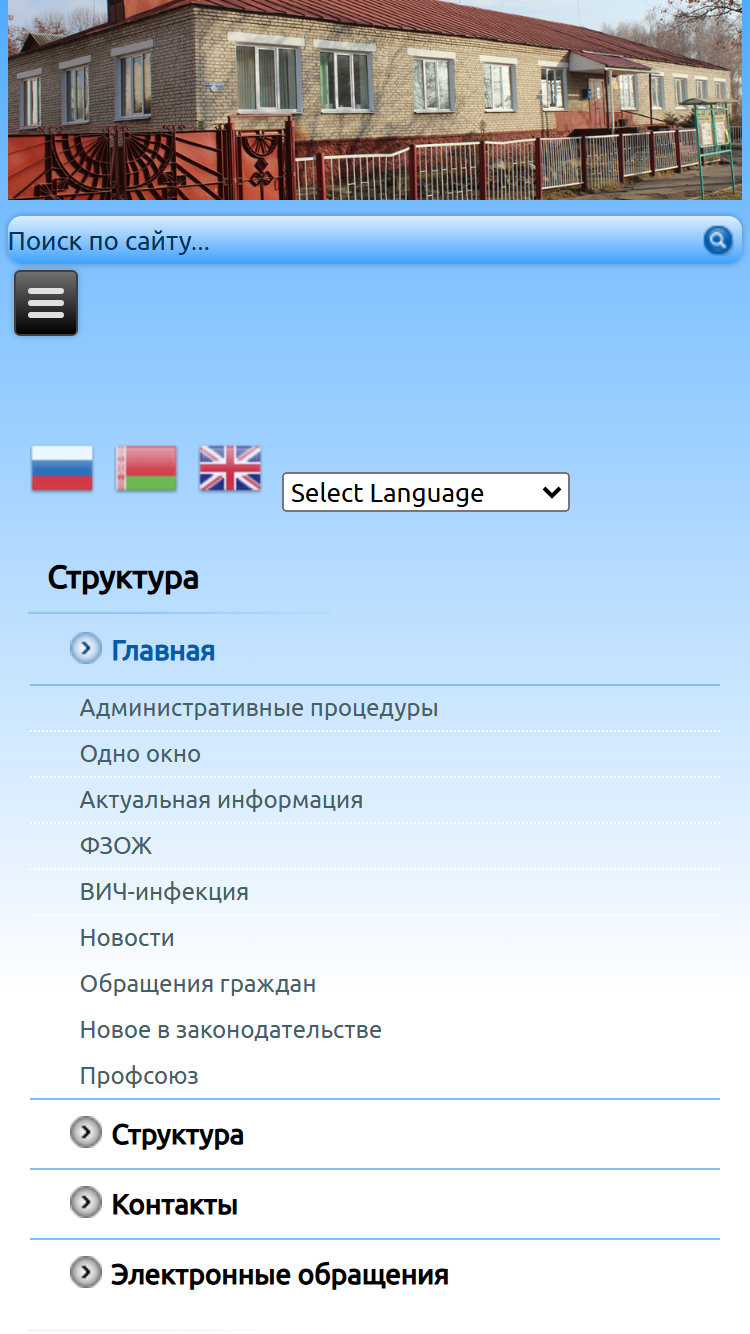Screen dimensions: 750x1334
Task: Go to Административные процедуры
Action: point(259,708)
